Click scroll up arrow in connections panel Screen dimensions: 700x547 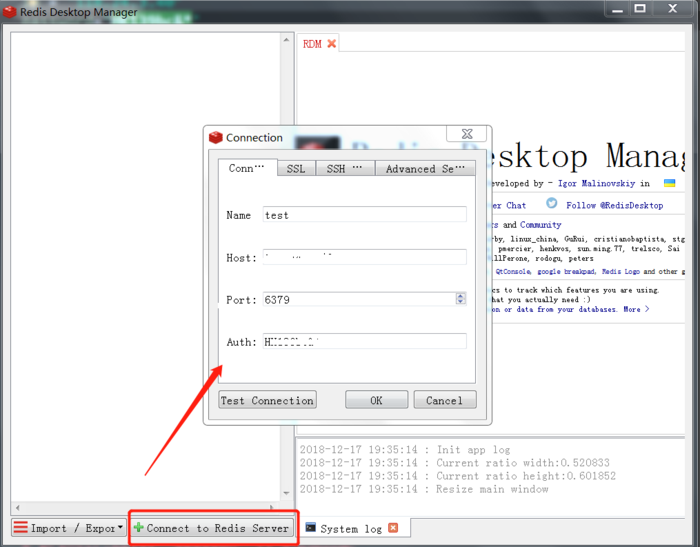pyautogui.click(x=286, y=40)
